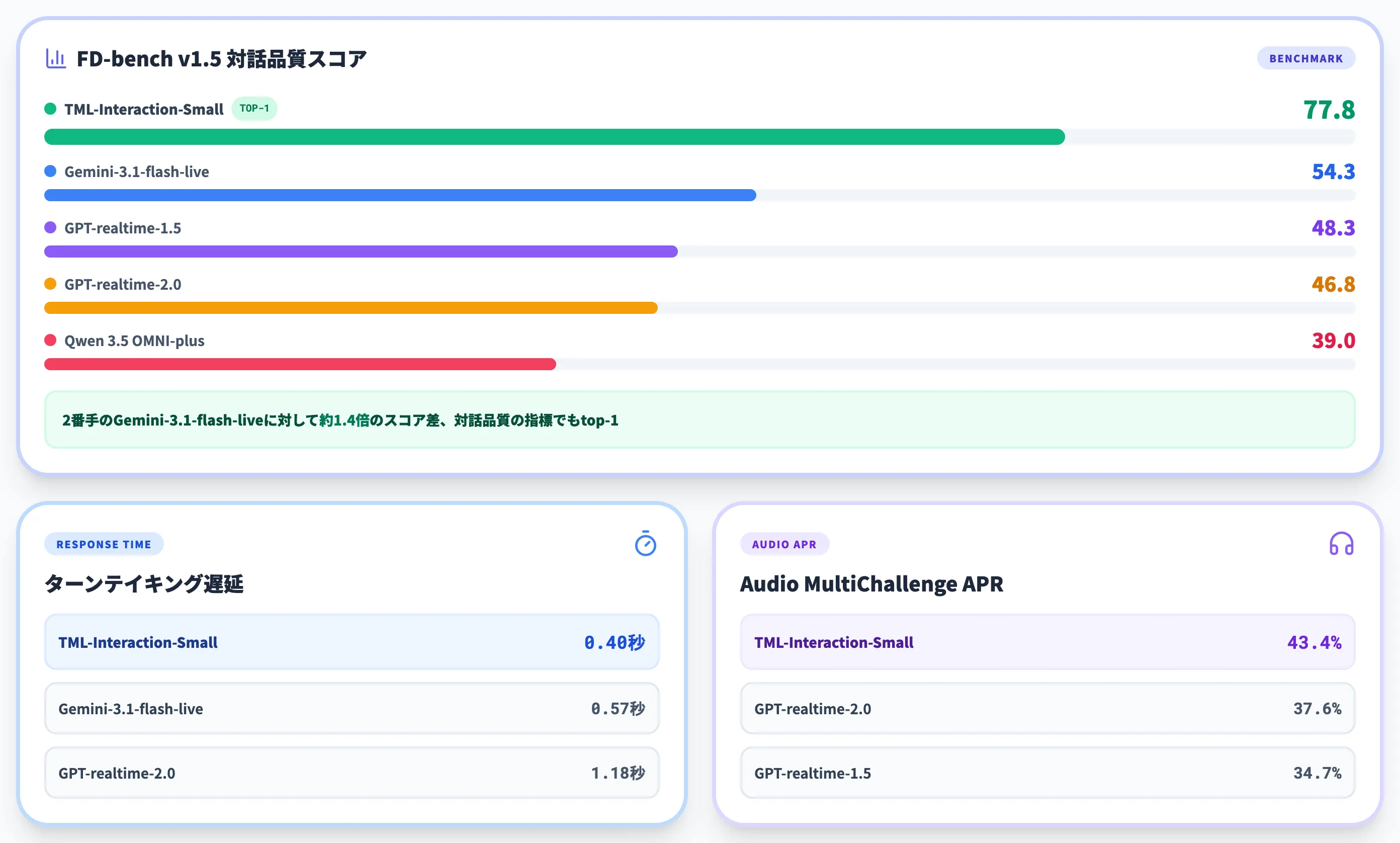
Task: Click the GPT-realtime-1.5 label in benchmark chart
Action: pos(123,228)
